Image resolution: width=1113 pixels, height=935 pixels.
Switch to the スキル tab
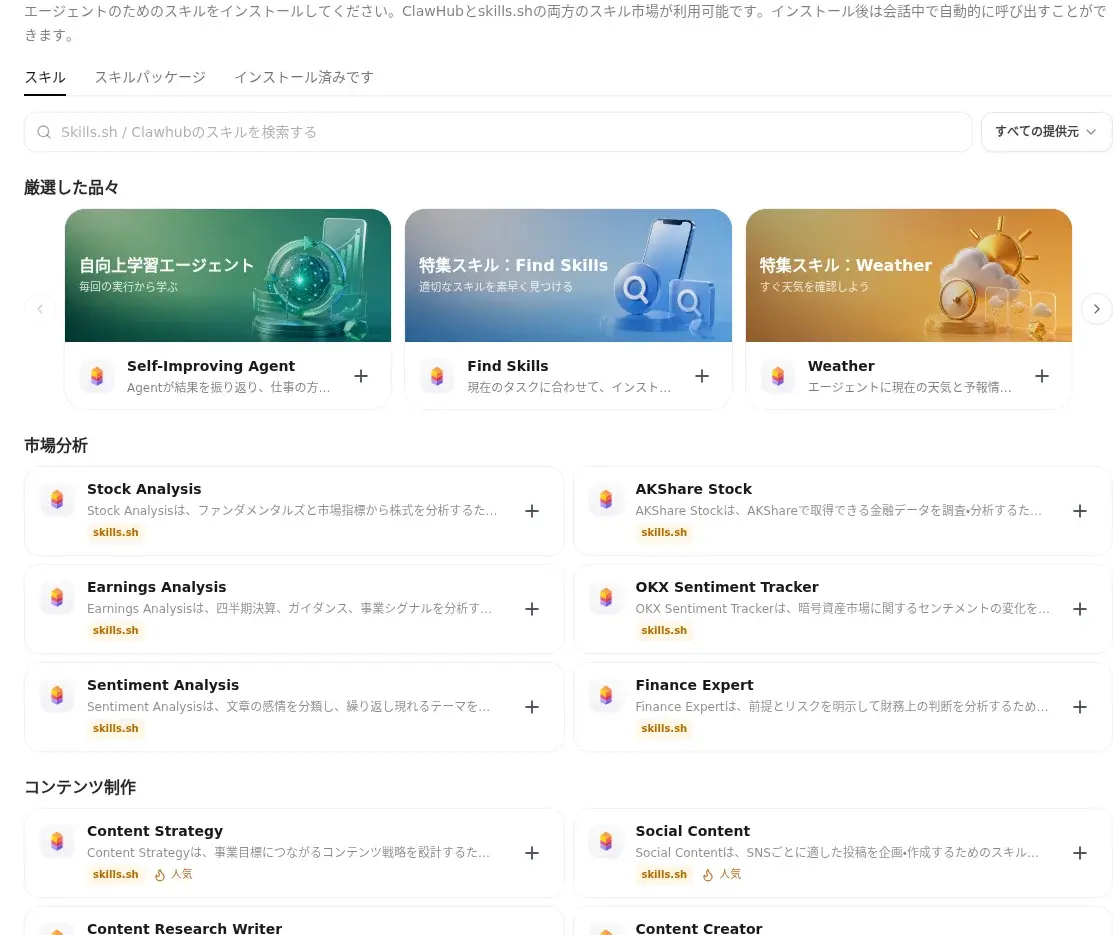click(45, 77)
